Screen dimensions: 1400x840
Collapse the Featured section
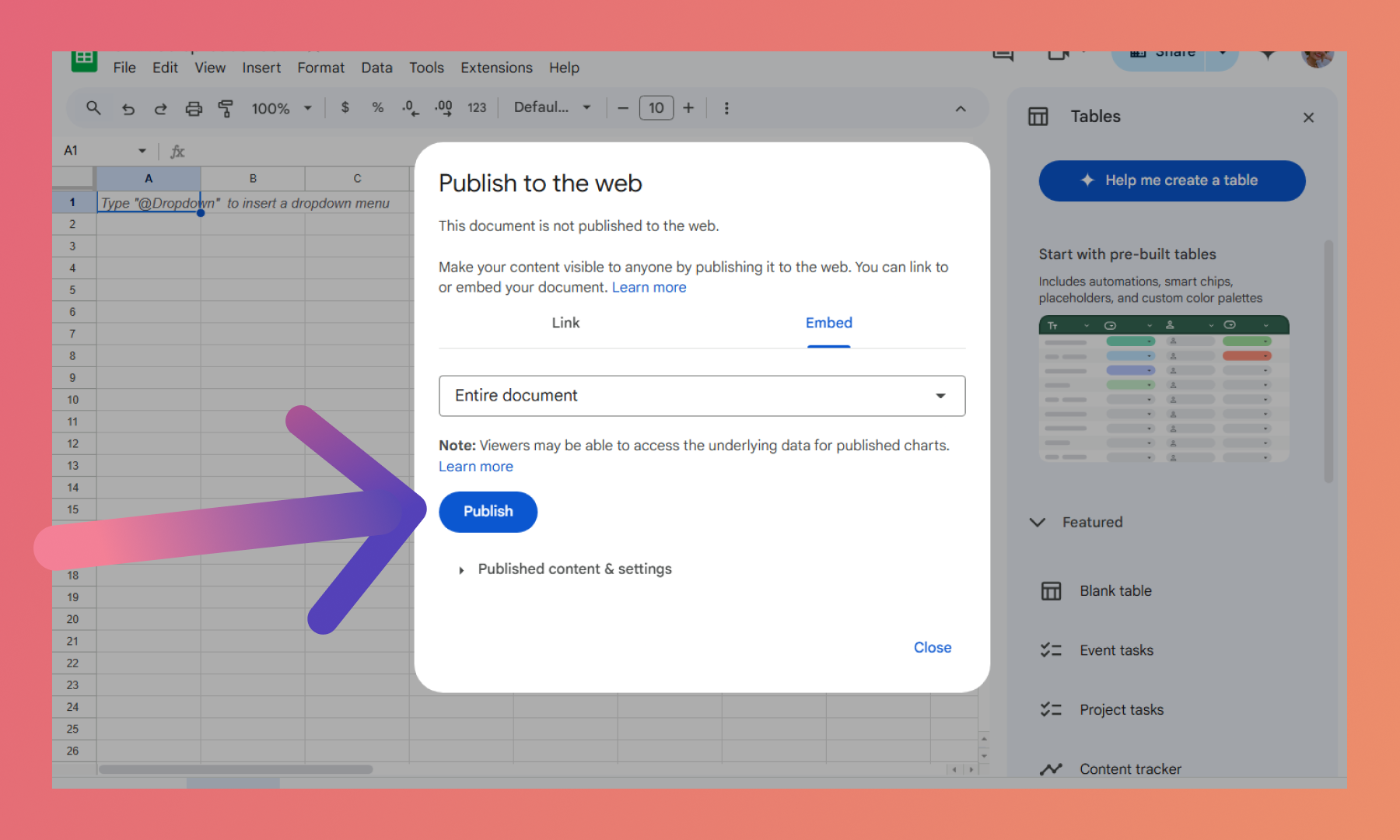pyautogui.click(x=1038, y=523)
